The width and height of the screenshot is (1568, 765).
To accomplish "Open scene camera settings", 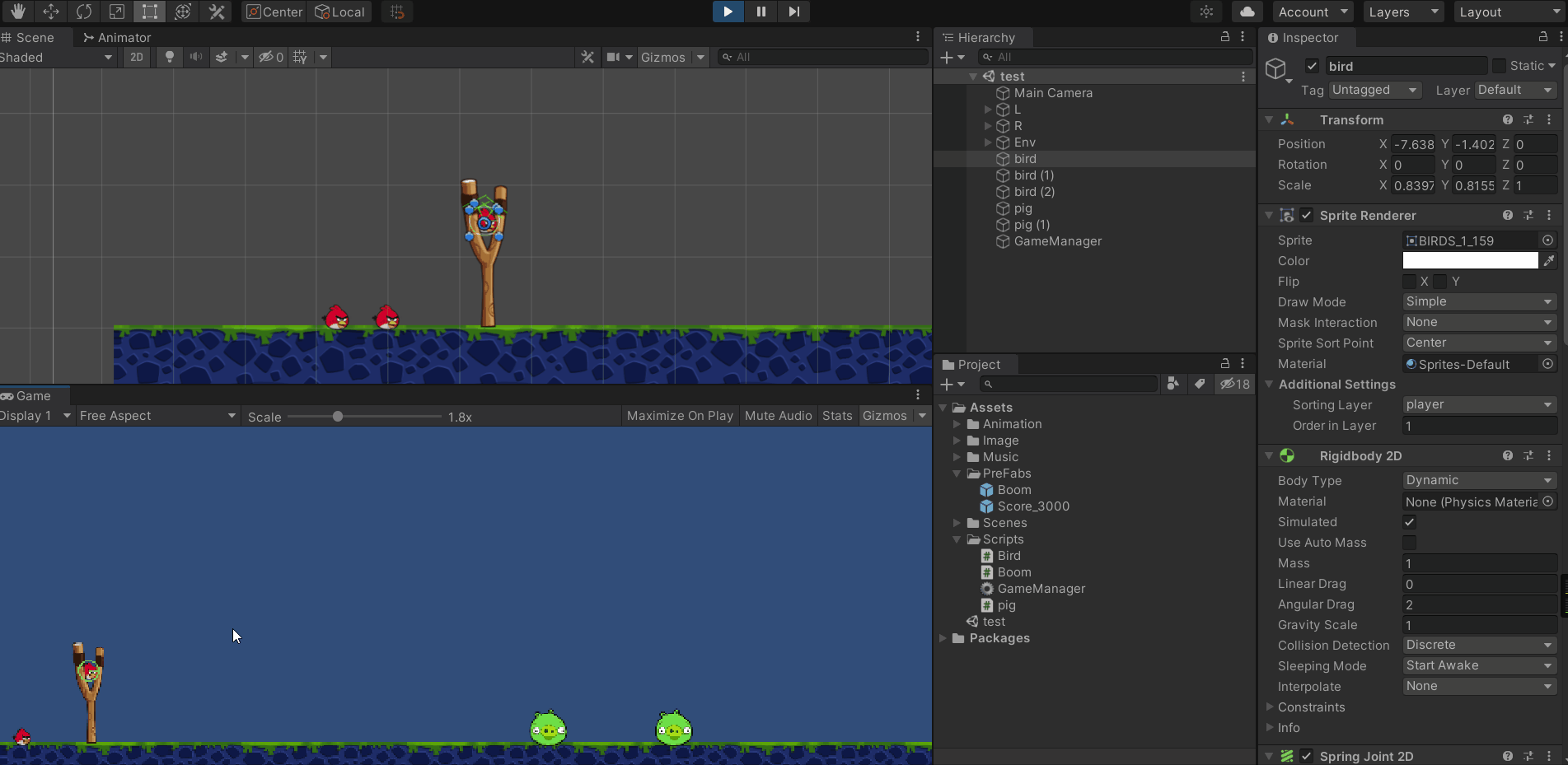I will pyautogui.click(x=613, y=57).
